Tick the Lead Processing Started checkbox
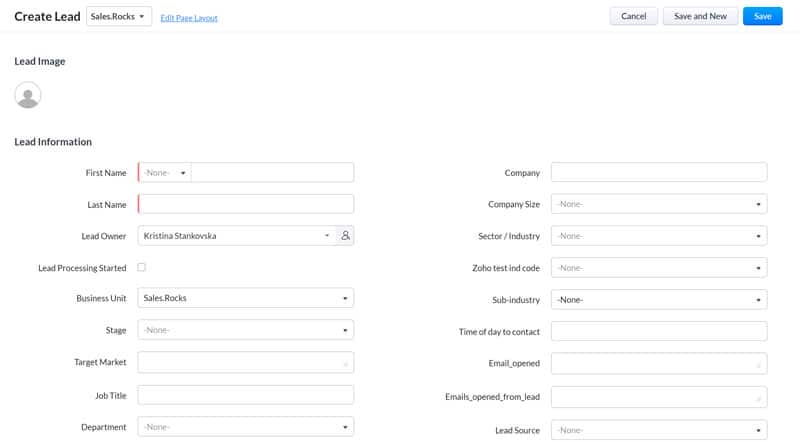 click(x=142, y=267)
